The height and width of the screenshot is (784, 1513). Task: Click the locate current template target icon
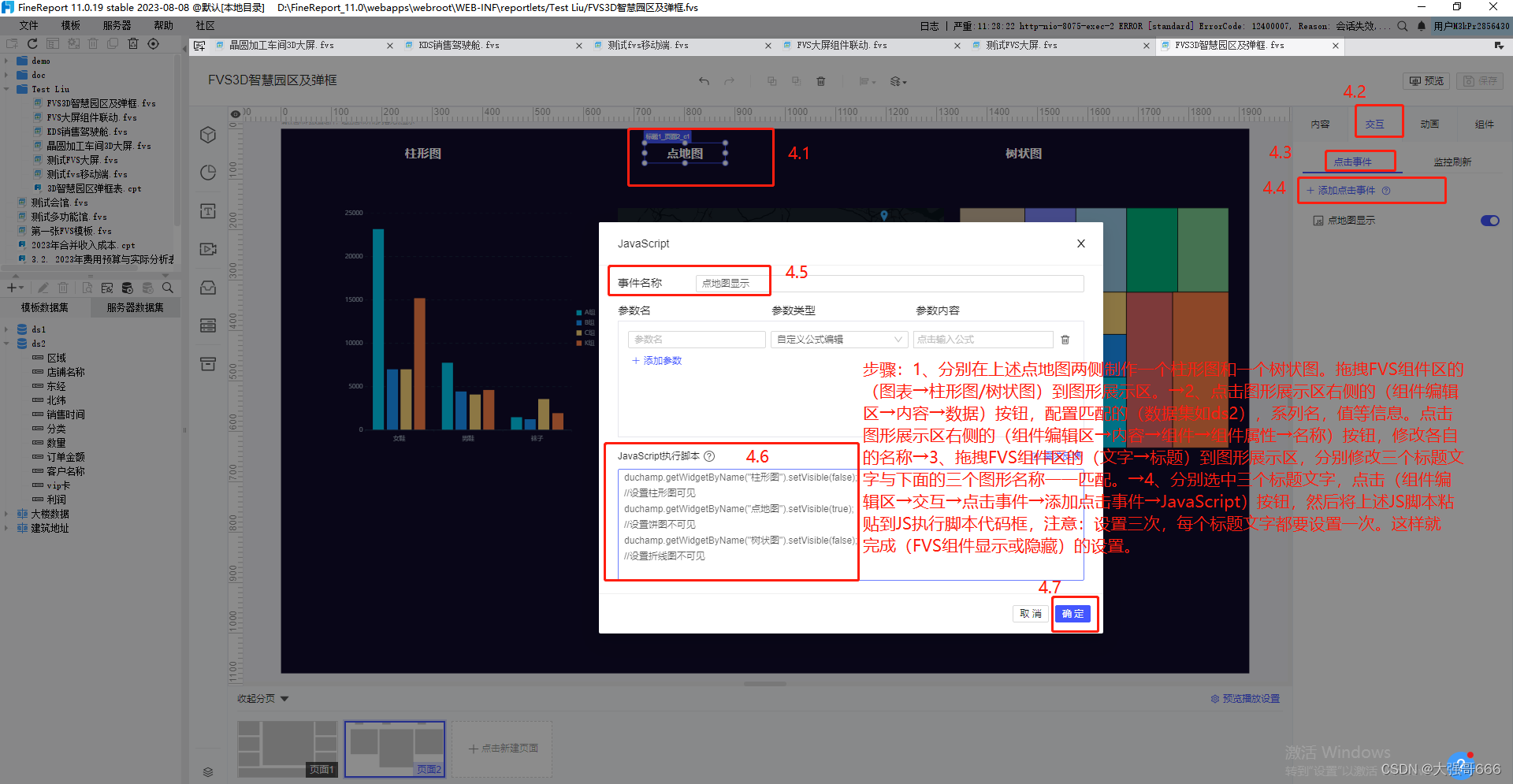click(154, 44)
